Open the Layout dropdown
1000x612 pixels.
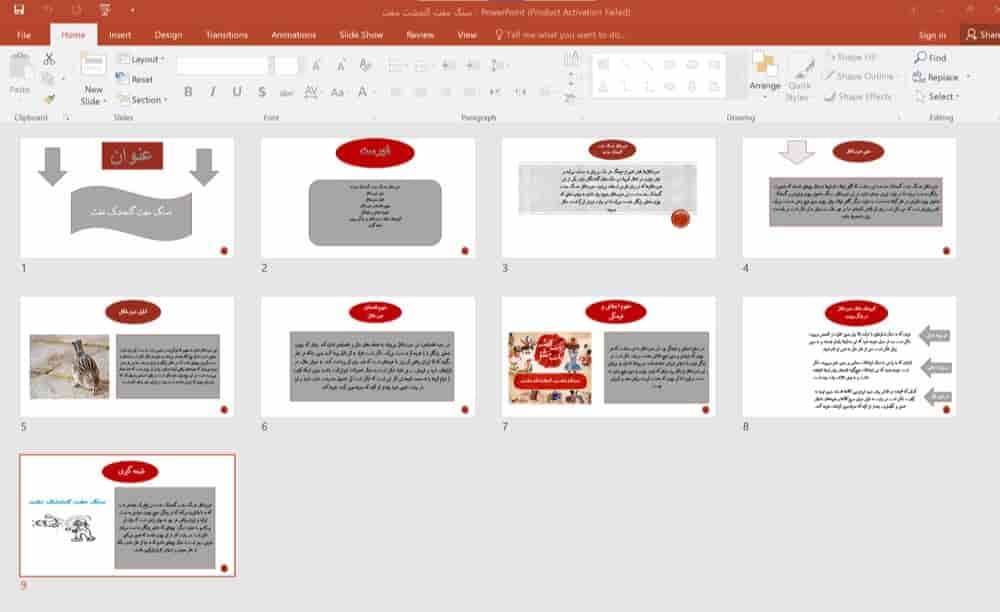tap(141, 59)
